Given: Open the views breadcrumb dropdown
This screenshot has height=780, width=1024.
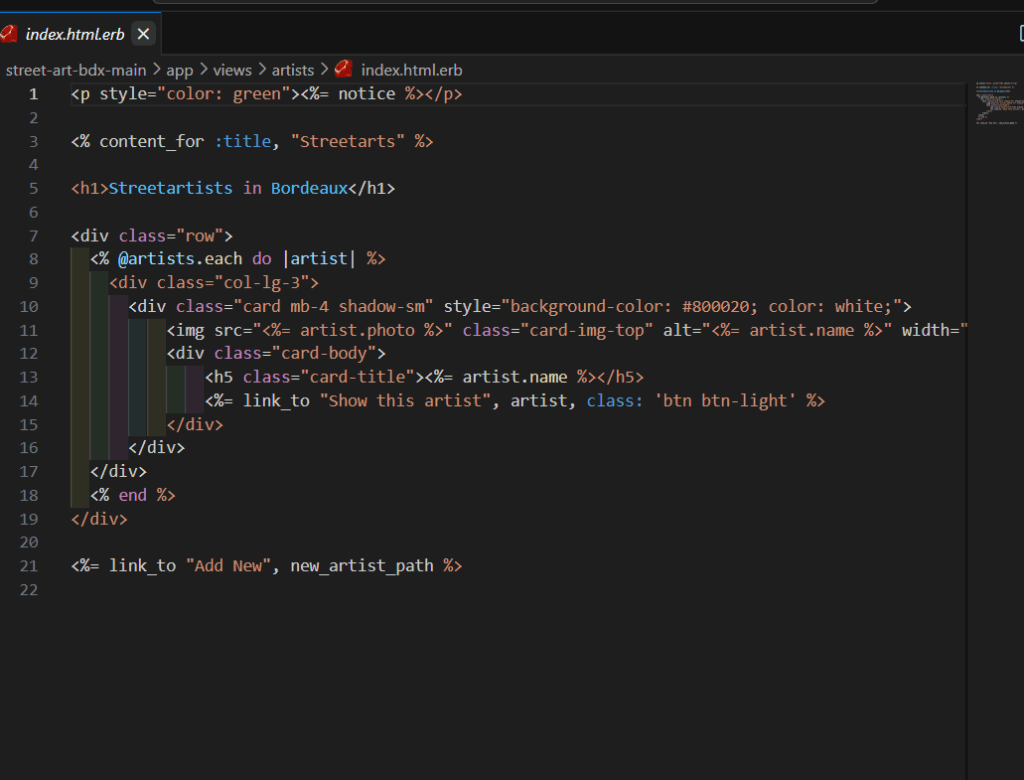Looking at the screenshot, I should (232, 69).
